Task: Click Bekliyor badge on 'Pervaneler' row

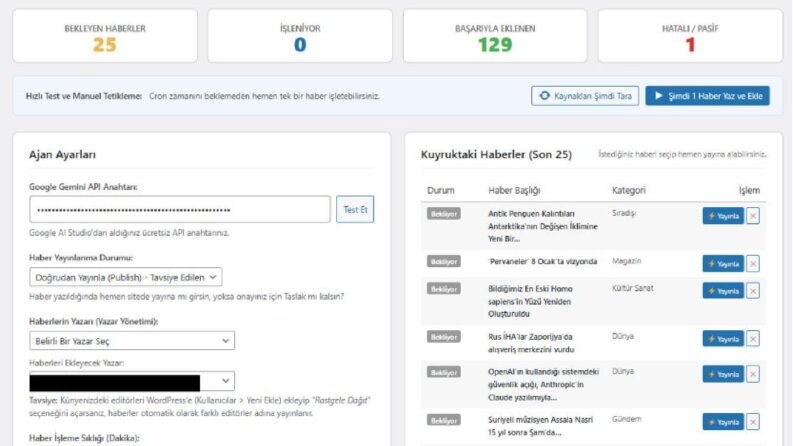Action: tap(444, 261)
